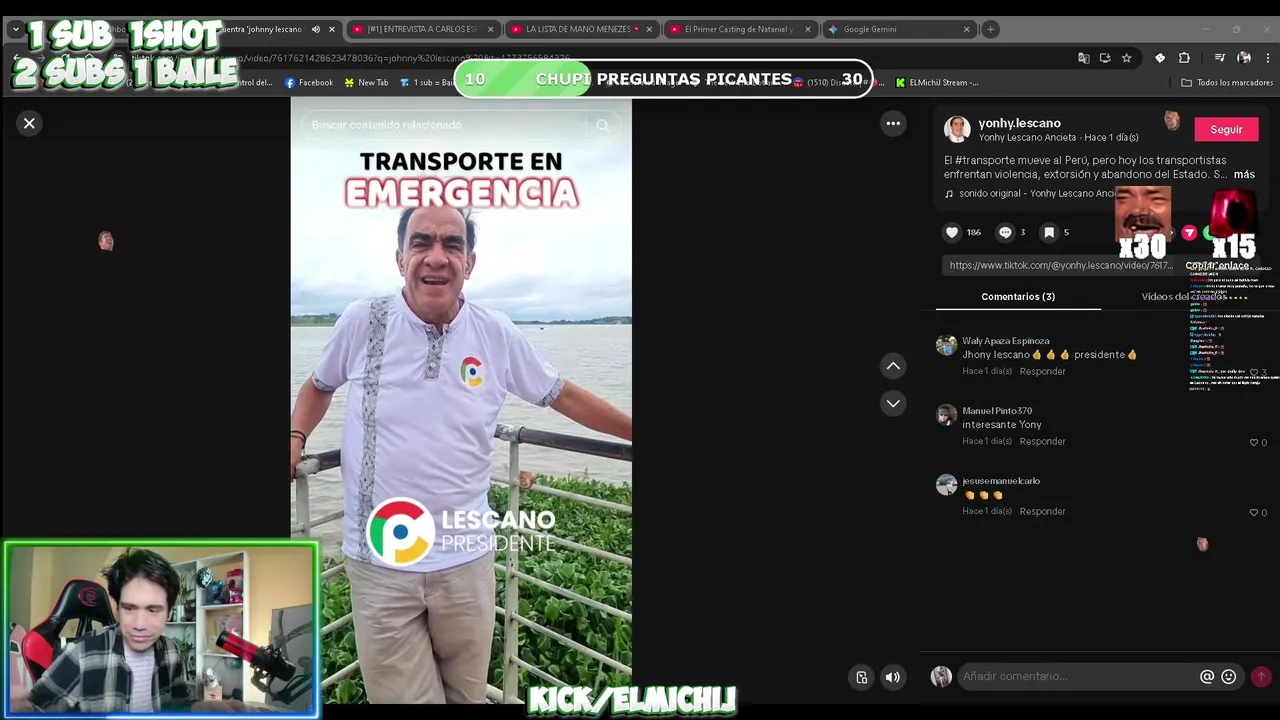
Task: Open 'Todos los marcadores' folder
Action: [1227, 82]
